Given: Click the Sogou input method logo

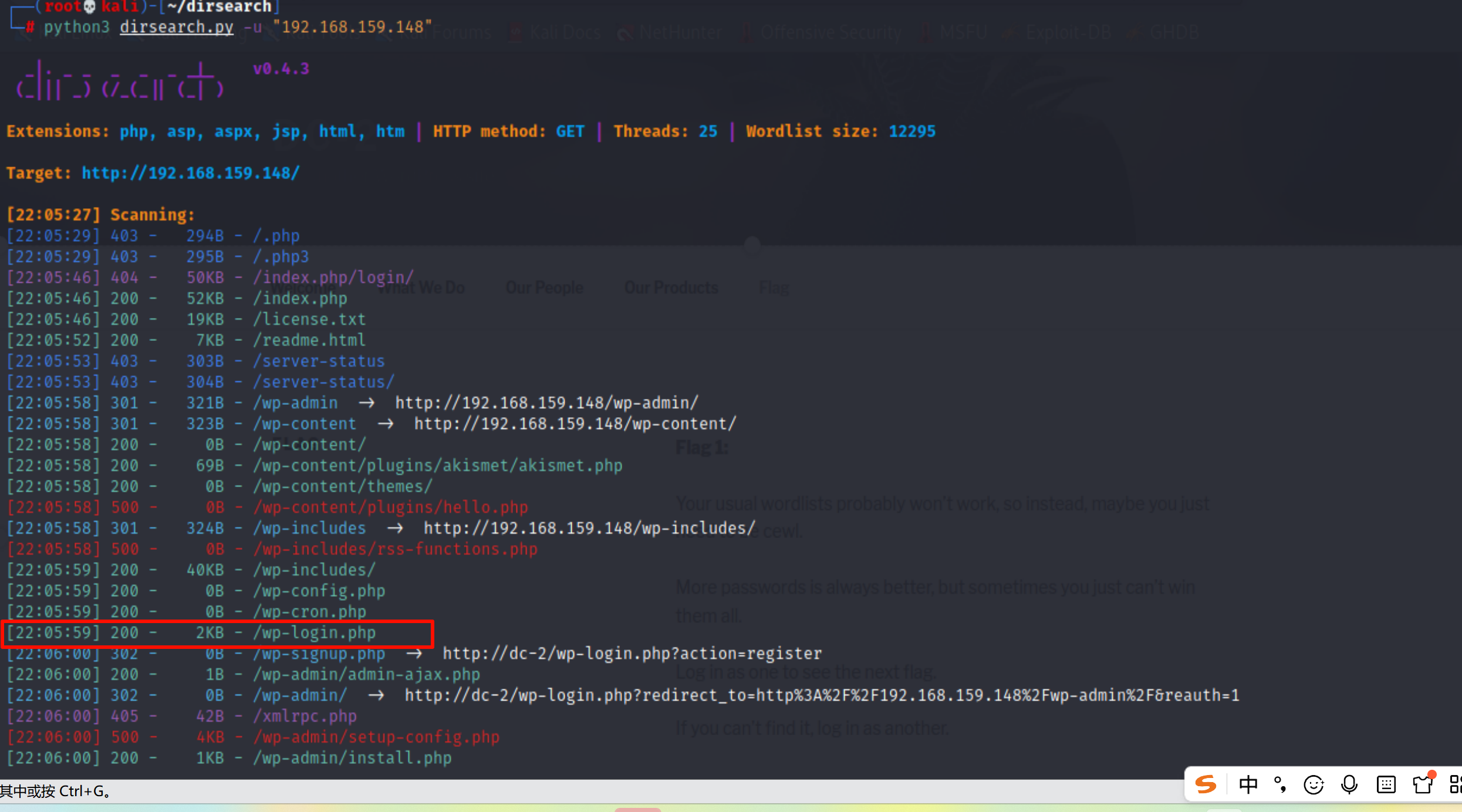Looking at the screenshot, I should (x=1206, y=784).
